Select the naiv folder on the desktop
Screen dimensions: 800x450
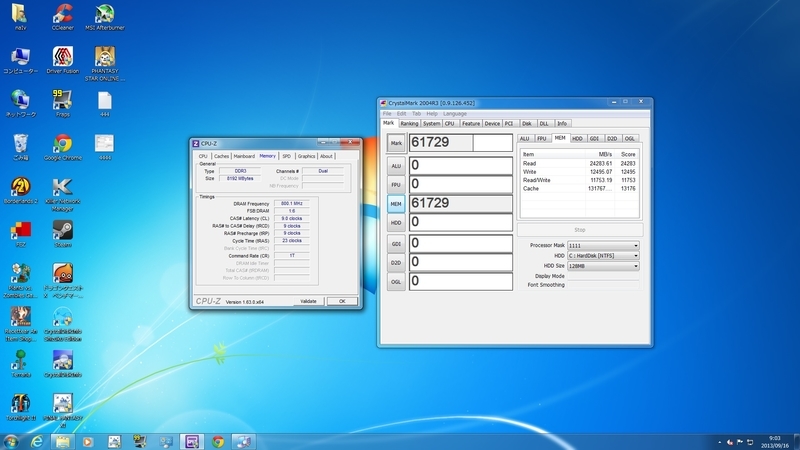21,17
